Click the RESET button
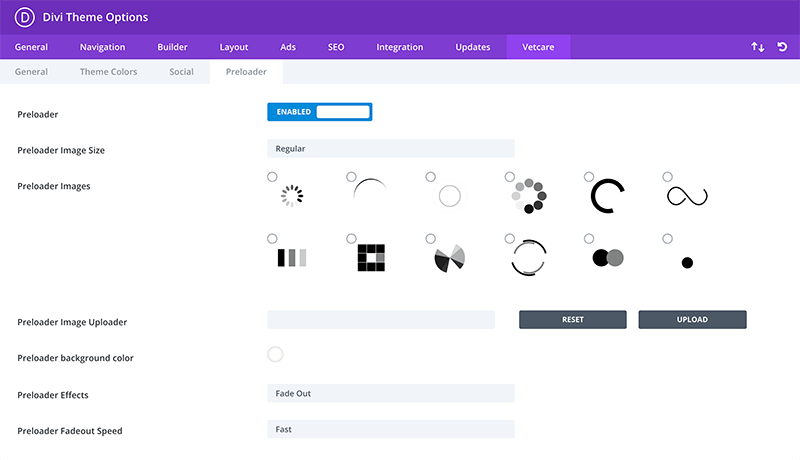Viewport: 800px width, 460px height. click(x=573, y=320)
